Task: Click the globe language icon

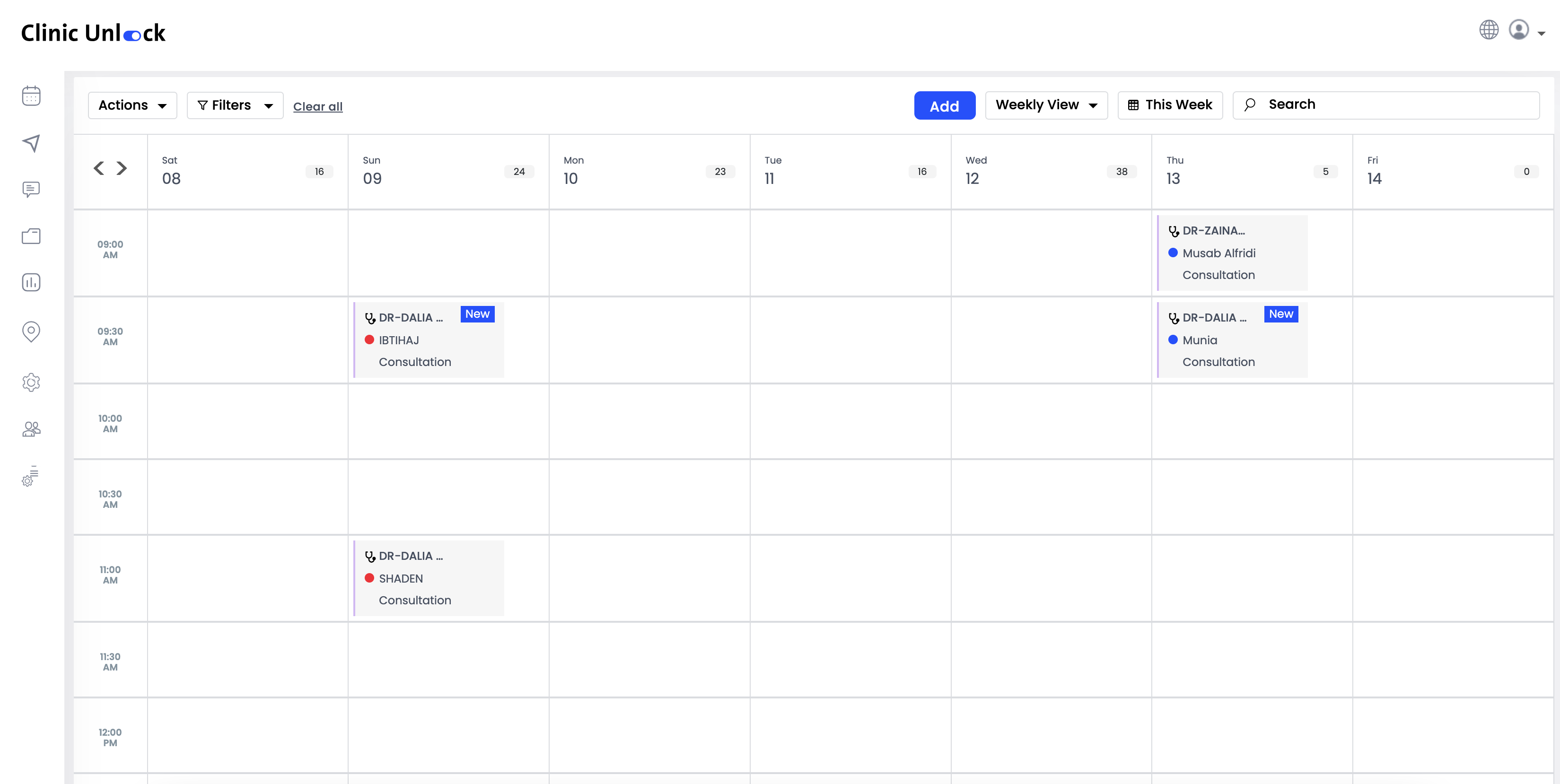Action: coord(1489,30)
